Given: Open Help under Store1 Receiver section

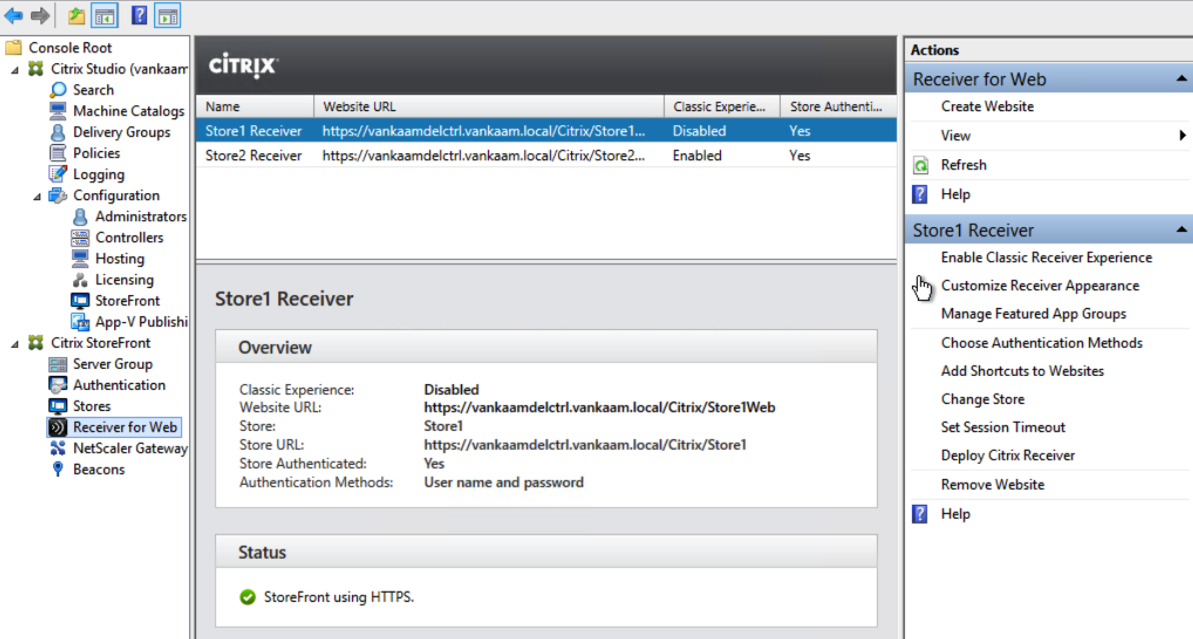Looking at the screenshot, I should coord(955,514).
